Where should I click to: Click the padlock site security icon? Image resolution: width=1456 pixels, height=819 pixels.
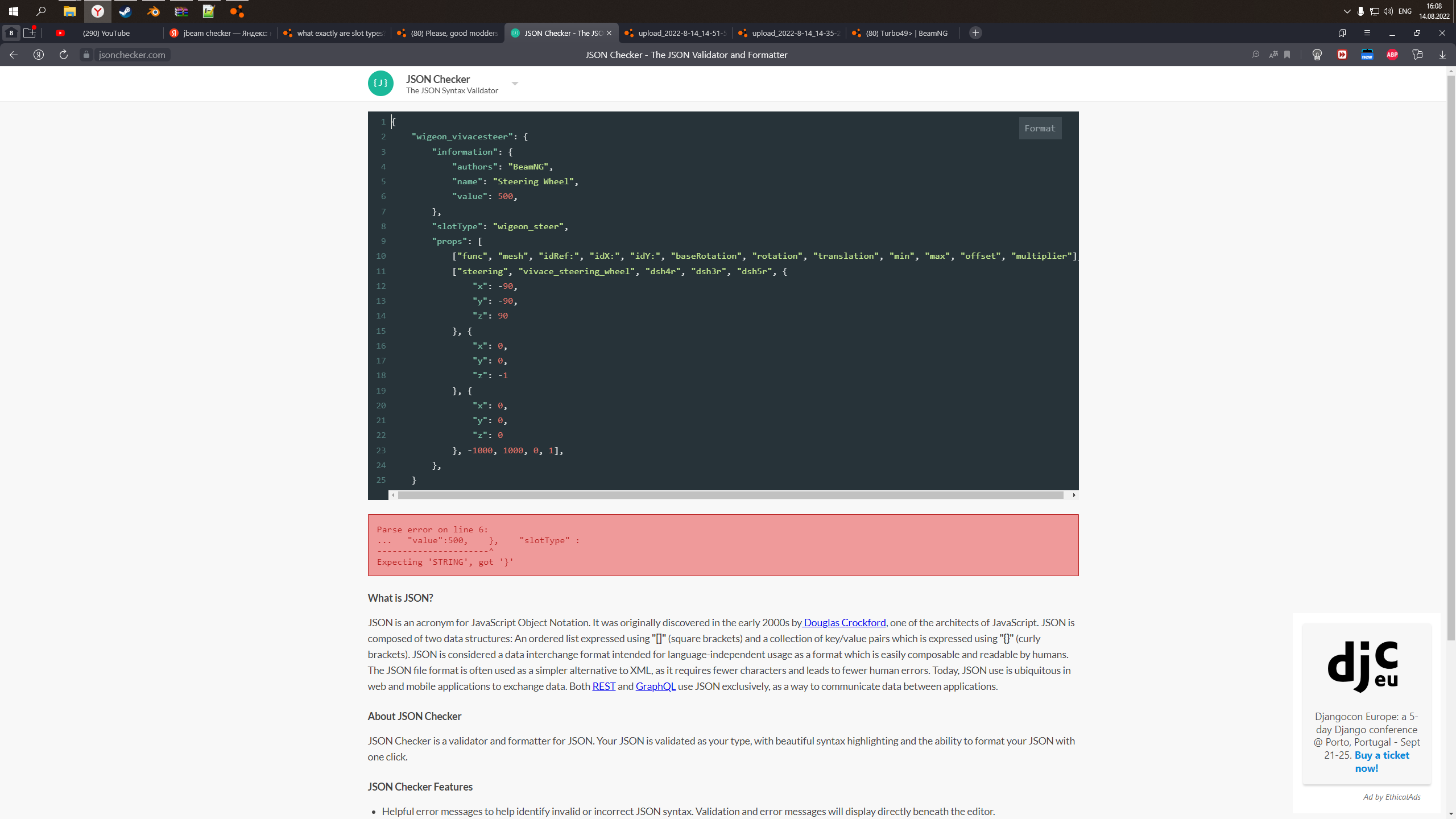coord(86,55)
